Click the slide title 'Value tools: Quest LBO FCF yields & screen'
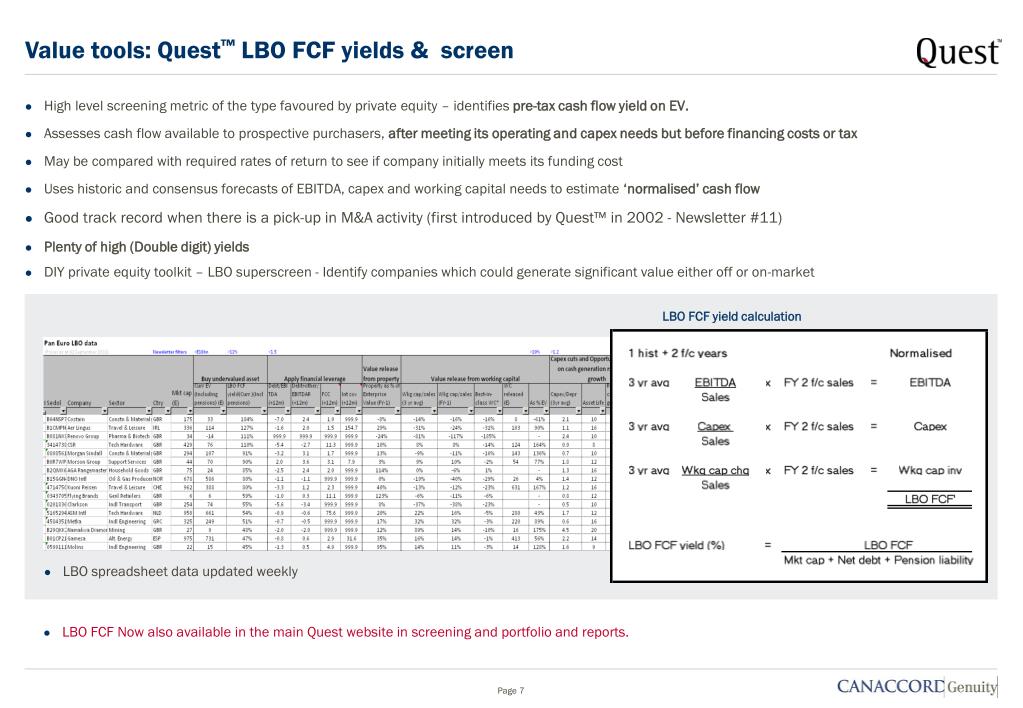Screen dimensions: 1023x708 click(269, 50)
